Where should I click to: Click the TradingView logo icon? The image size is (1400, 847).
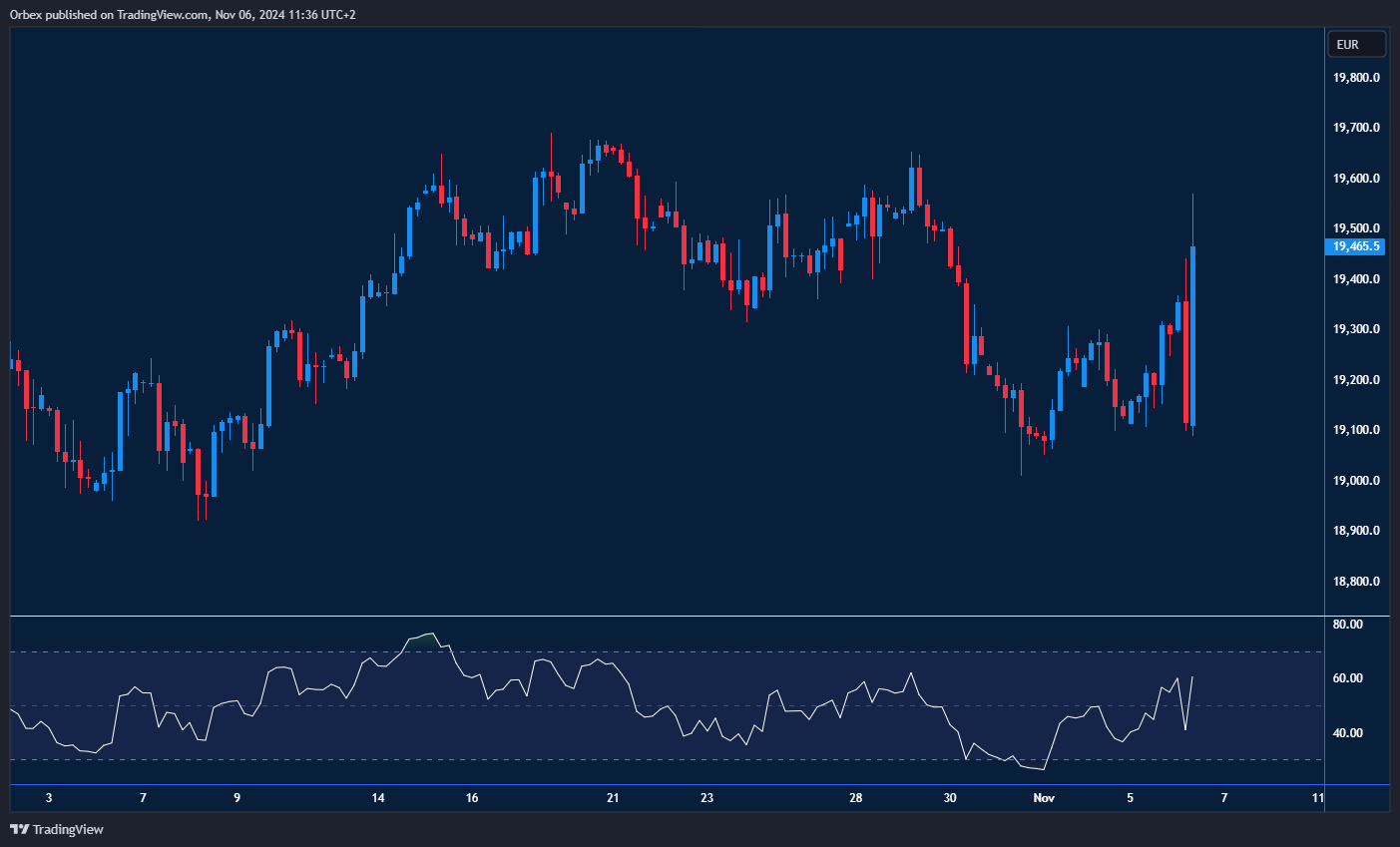click(x=19, y=829)
